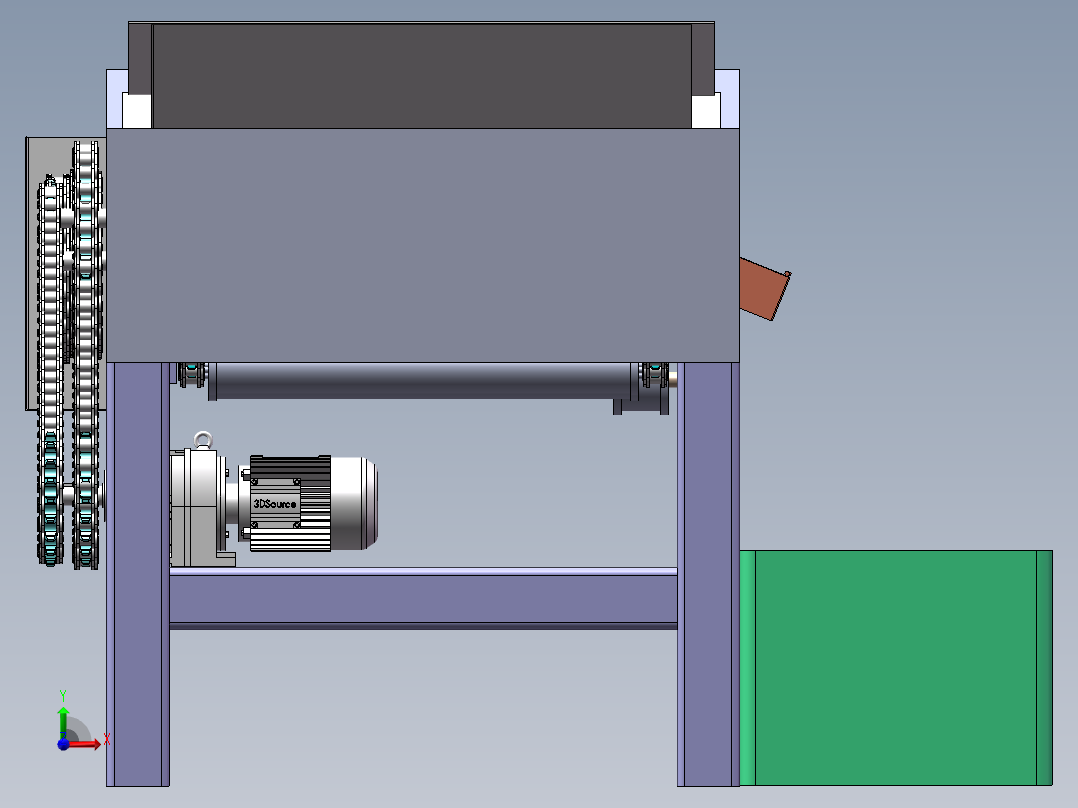The width and height of the screenshot is (1078, 808).
Task: Select the motor's rounded rear fan cover
Action: [x=354, y=503]
